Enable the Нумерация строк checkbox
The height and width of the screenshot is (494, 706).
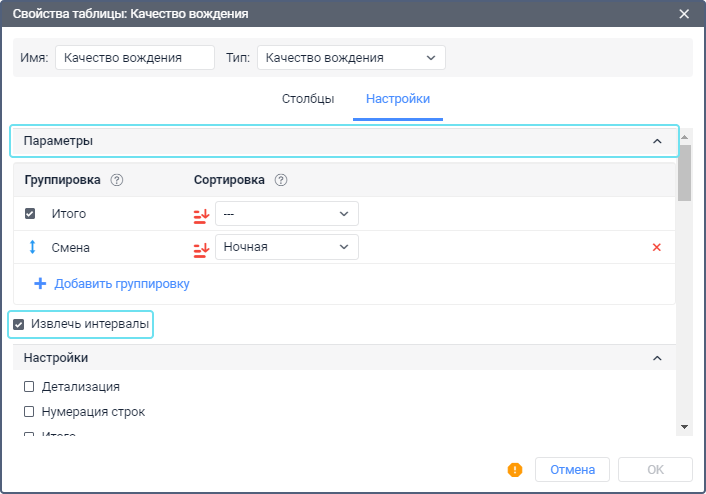click(x=30, y=411)
